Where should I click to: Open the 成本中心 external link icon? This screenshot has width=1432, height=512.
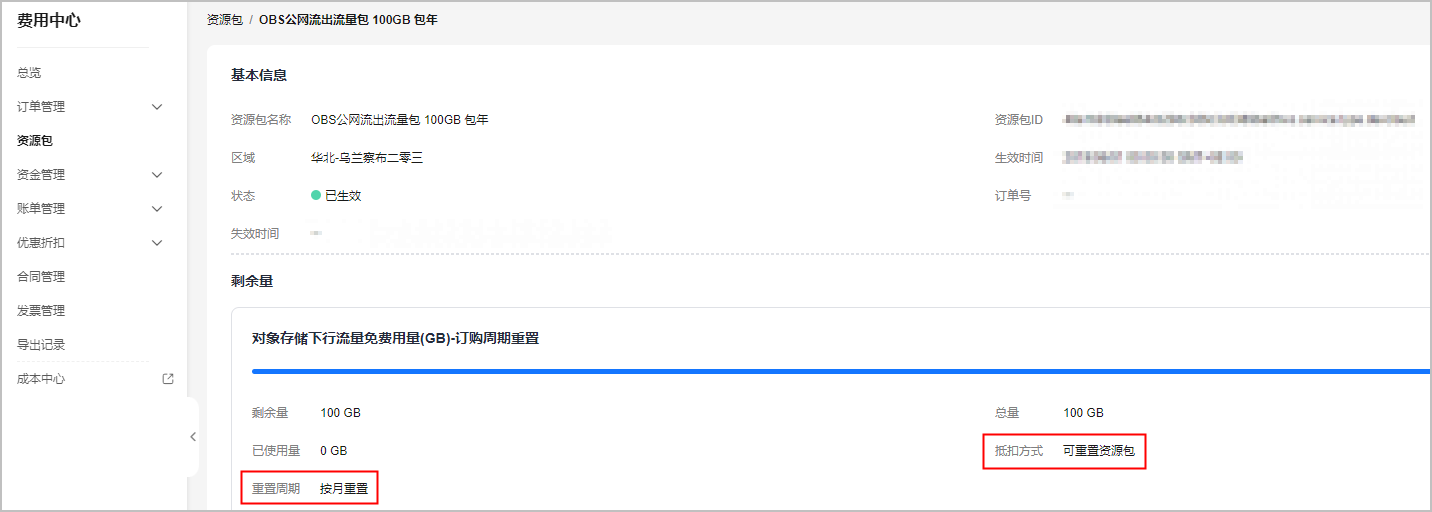168,379
